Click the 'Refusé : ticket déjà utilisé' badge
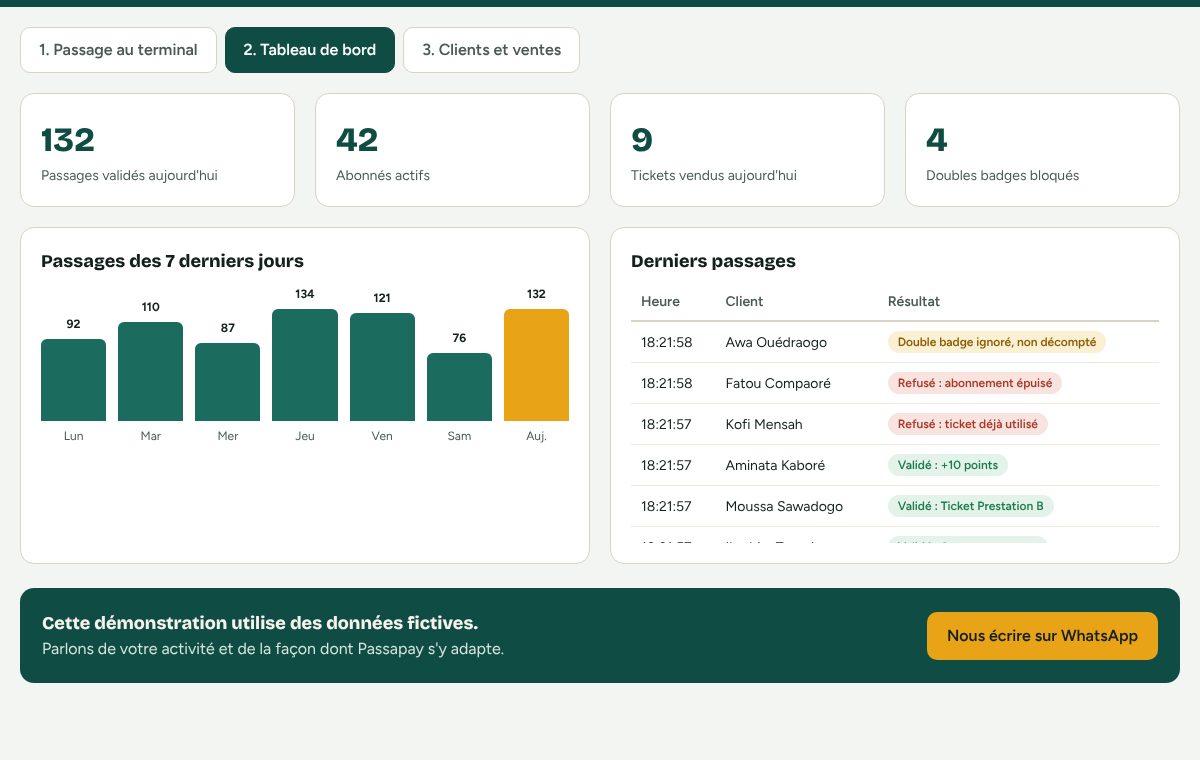 pyautogui.click(x=968, y=424)
